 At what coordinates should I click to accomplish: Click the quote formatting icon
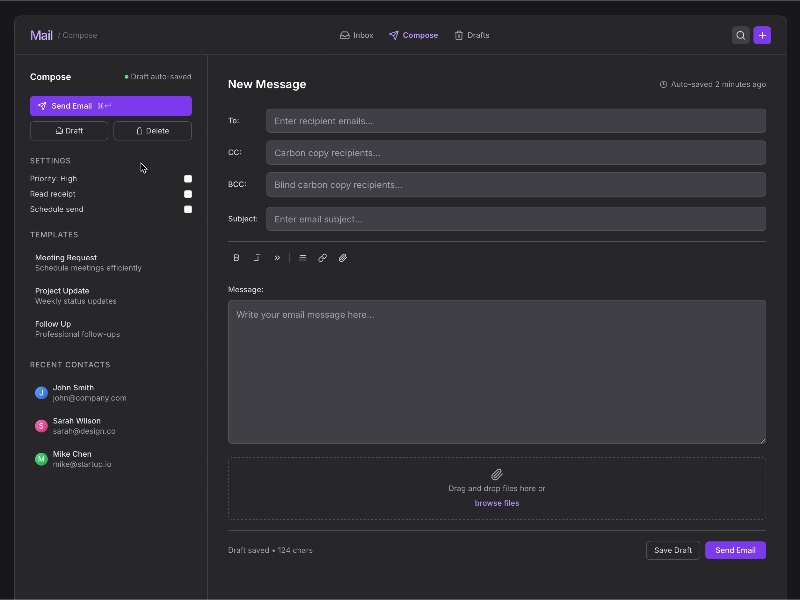[x=277, y=257]
